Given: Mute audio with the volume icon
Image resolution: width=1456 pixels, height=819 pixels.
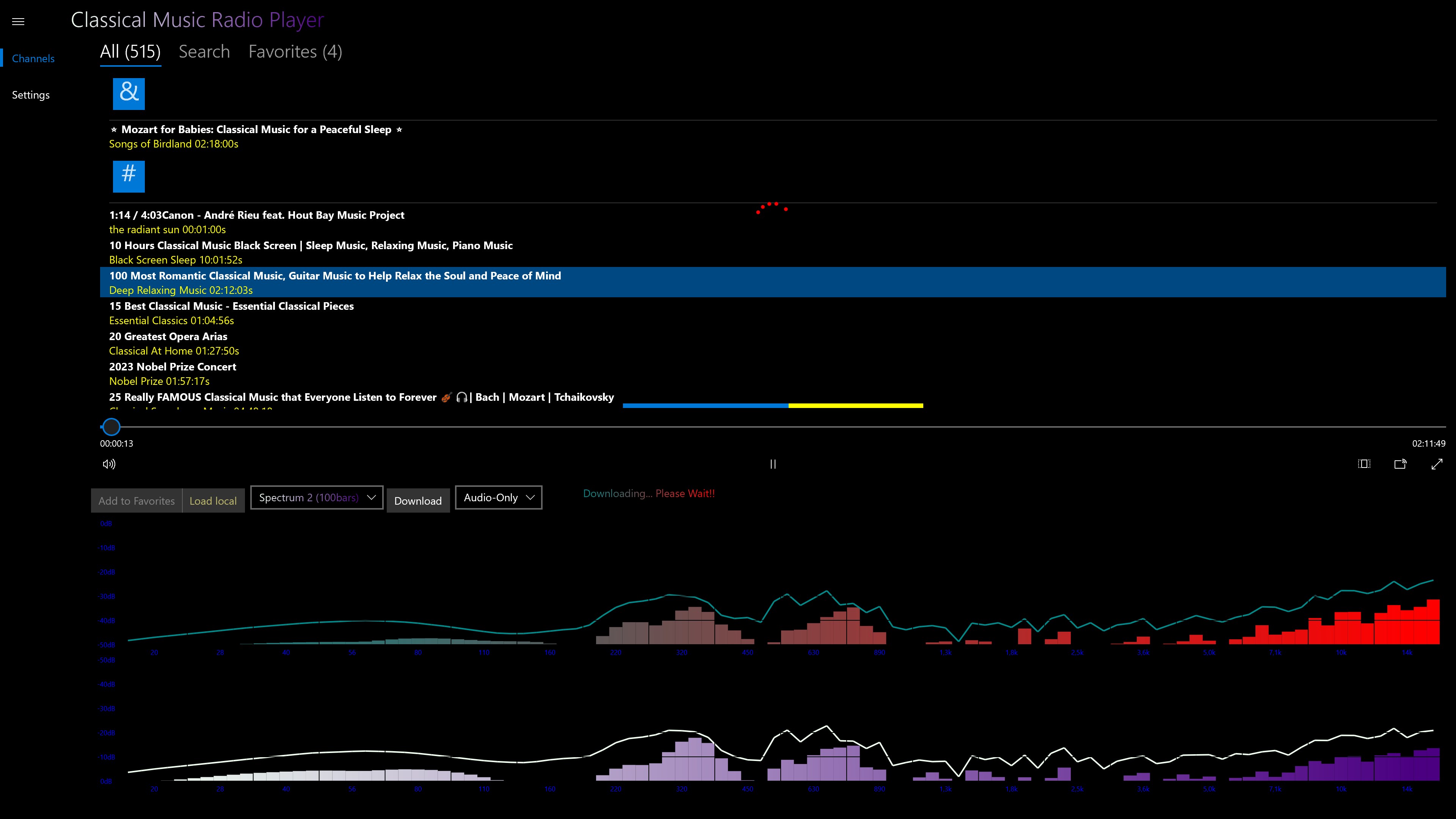Looking at the screenshot, I should (x=109, y=464).
